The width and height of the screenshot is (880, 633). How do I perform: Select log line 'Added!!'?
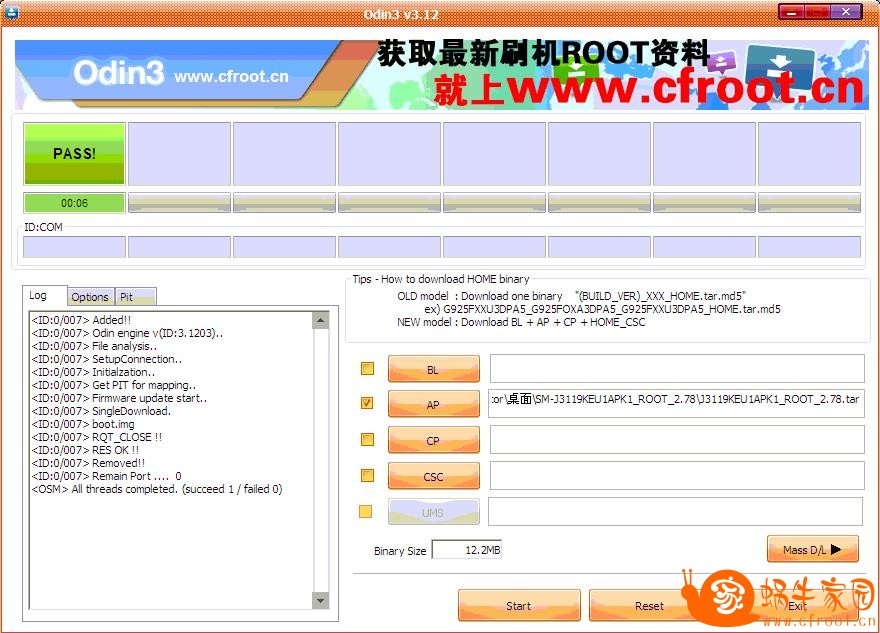pos(81,320)
